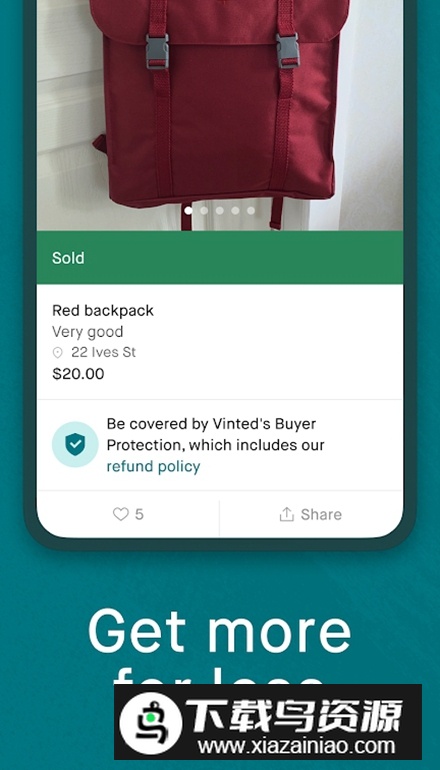Open the refund policy link
Viewport: 440px width, 770px height.
[153, 466]
